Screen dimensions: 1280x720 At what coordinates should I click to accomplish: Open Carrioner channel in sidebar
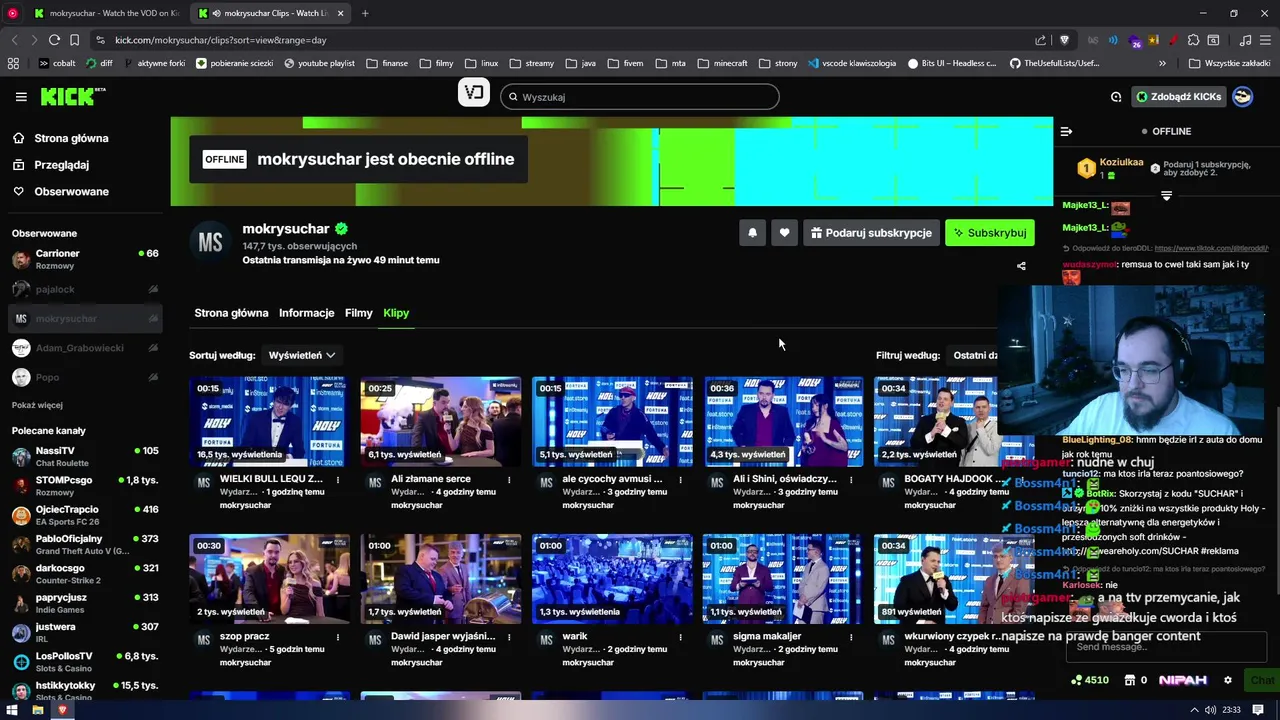point(85,259)
